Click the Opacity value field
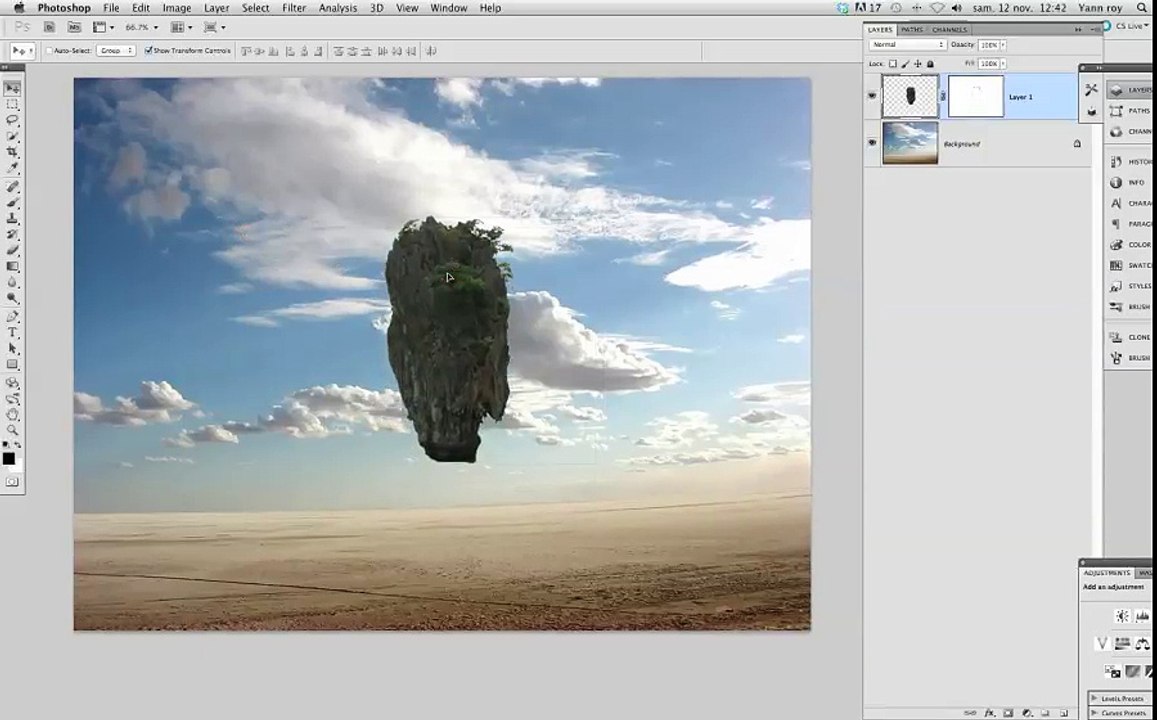 pos(988,45)
